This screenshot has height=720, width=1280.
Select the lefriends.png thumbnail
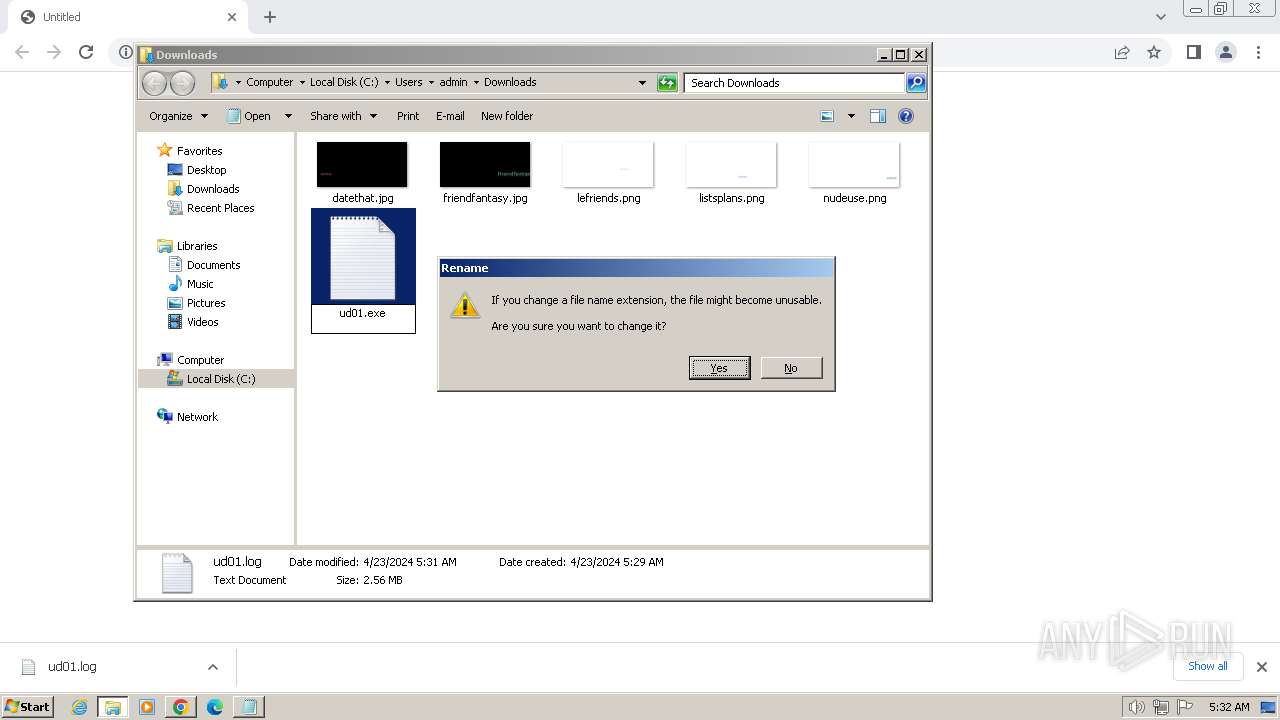click(608, 165)
